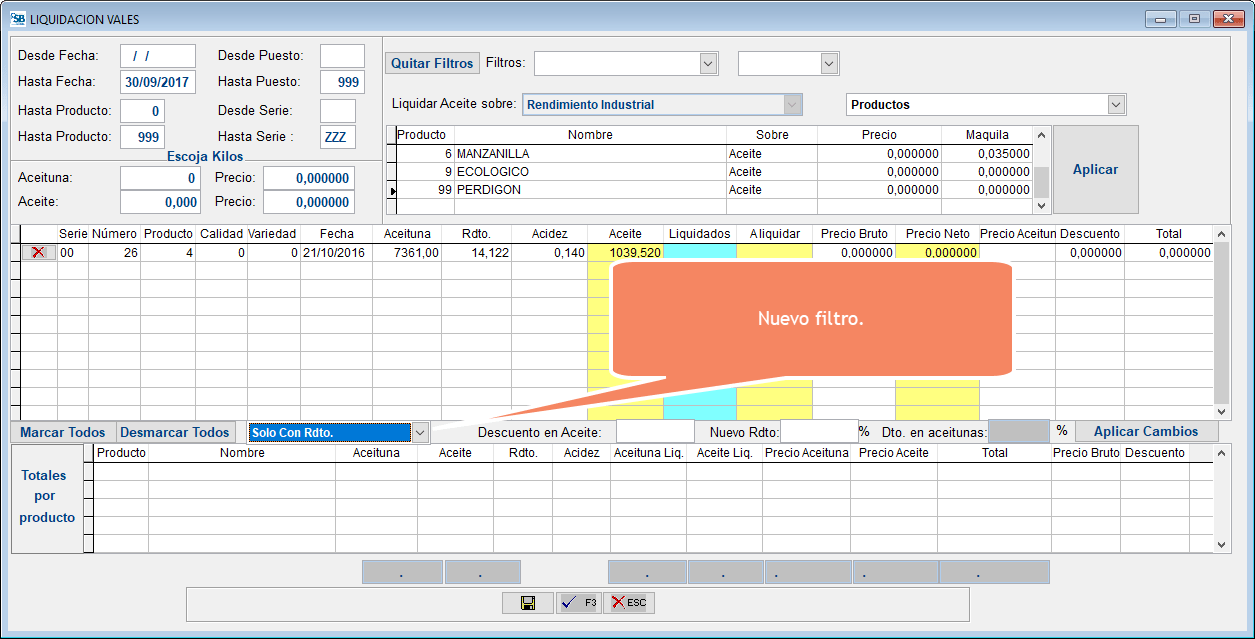Screen dimensions: 1255x639
Task: Click red X delete icon in first row
Action: pos(39,253)
